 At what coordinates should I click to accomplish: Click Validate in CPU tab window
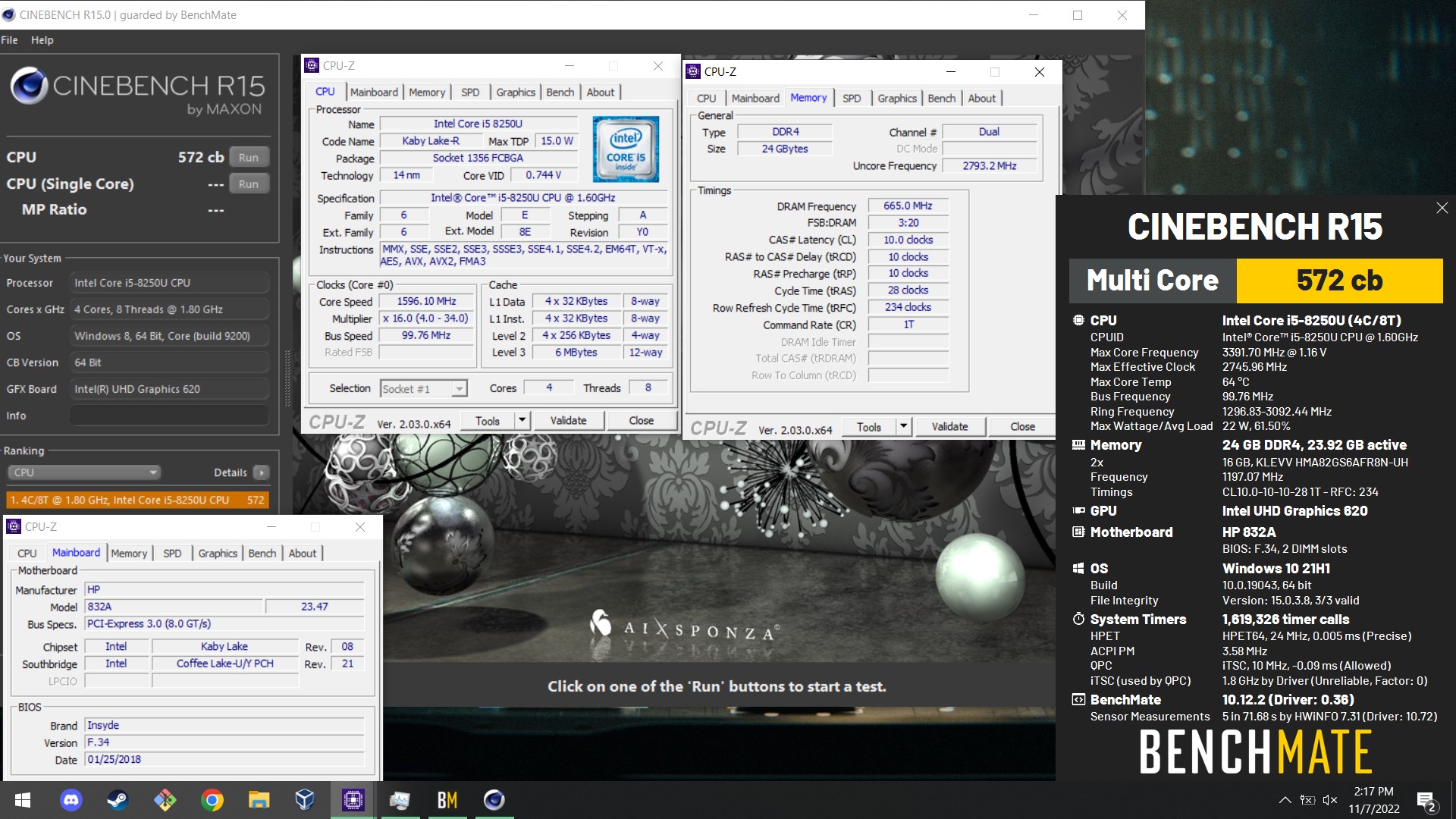pos(568,421)
